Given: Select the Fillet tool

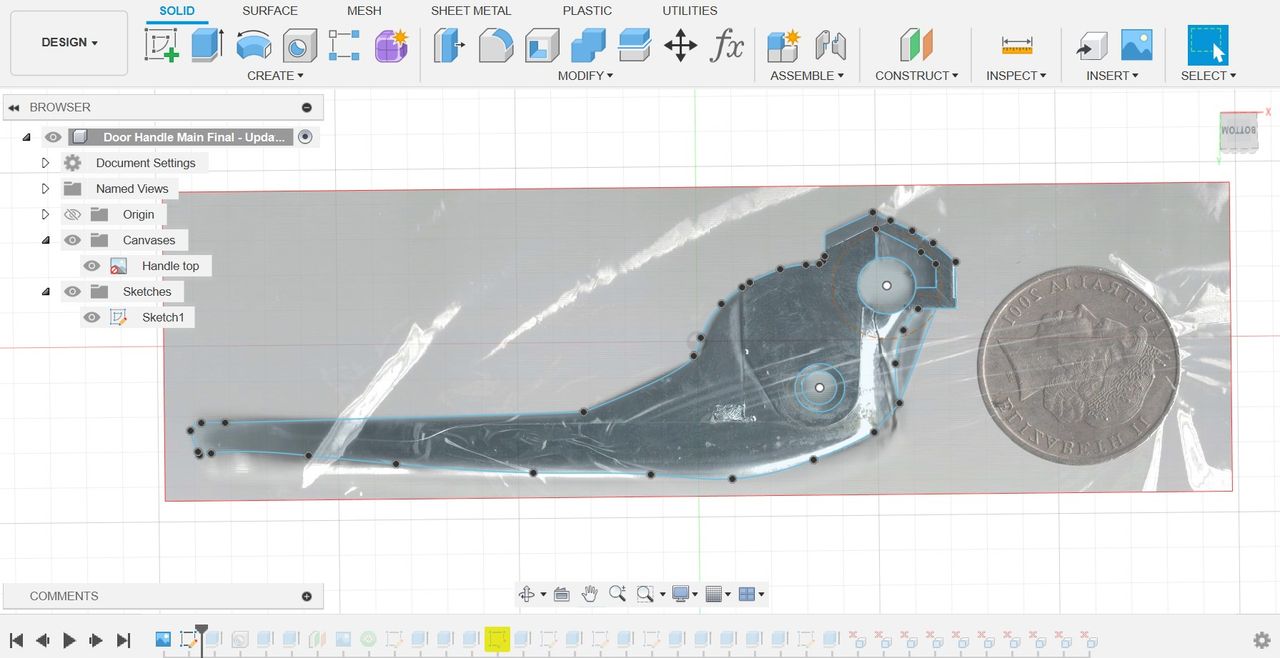Looking at the screenshot, I should (496, 45).
